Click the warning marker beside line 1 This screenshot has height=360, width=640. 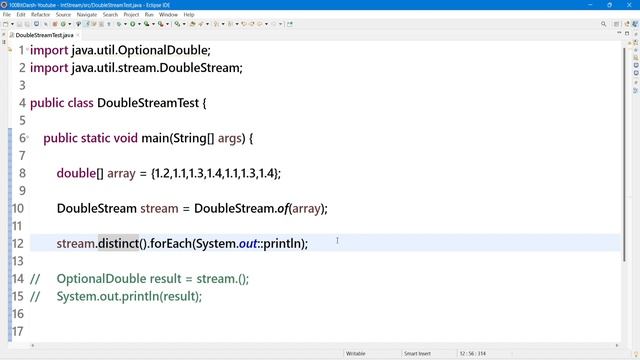tap(10, 50)
